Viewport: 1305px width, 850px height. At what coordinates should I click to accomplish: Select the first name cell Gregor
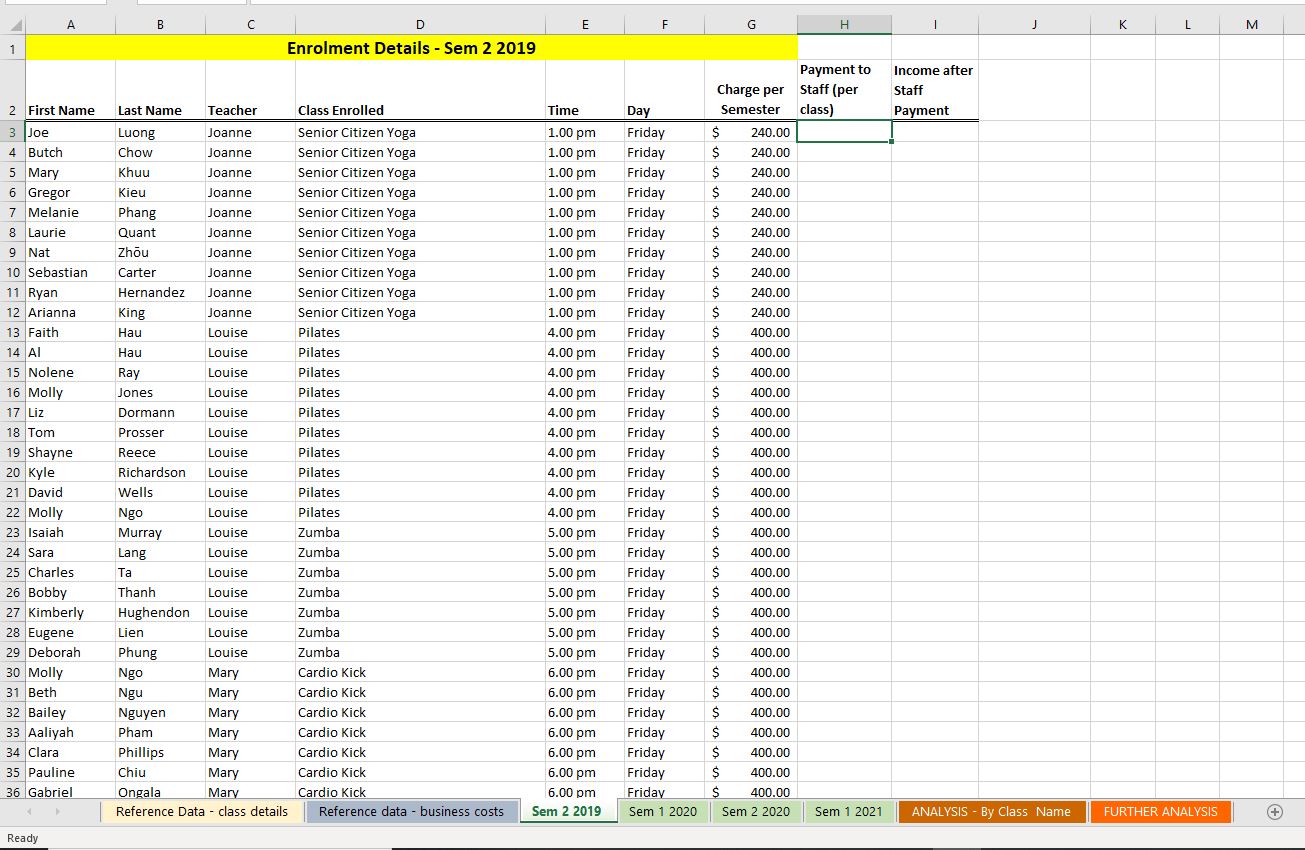point(70,192)
